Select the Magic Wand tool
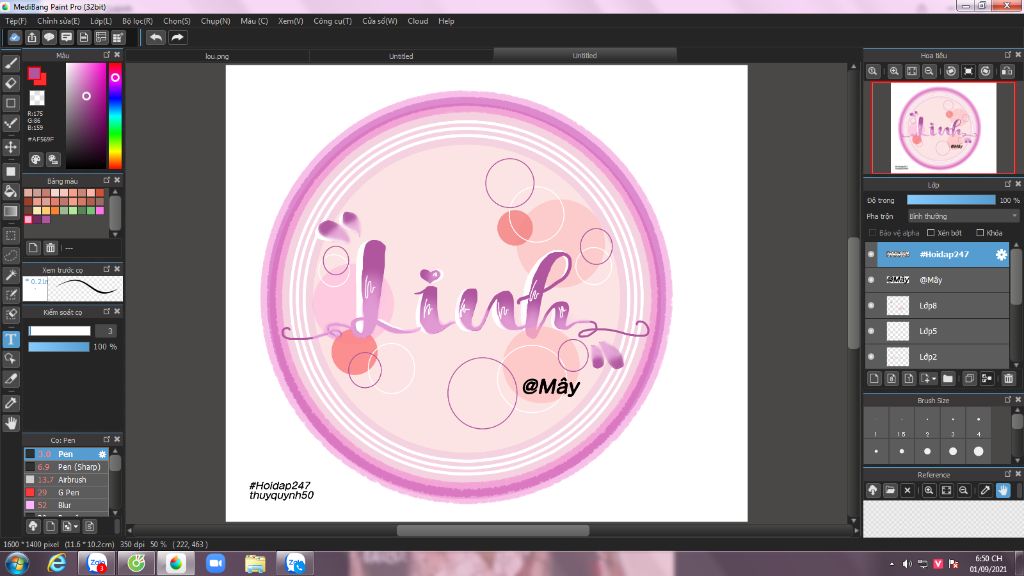1024x576 pixels. pyautogui.click(x=11, y=275)
